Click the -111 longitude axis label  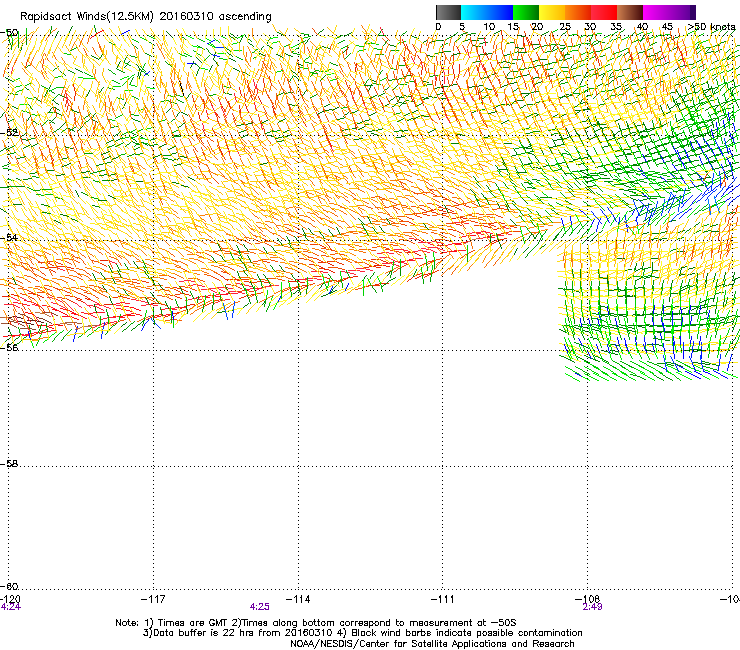[443, 599]
